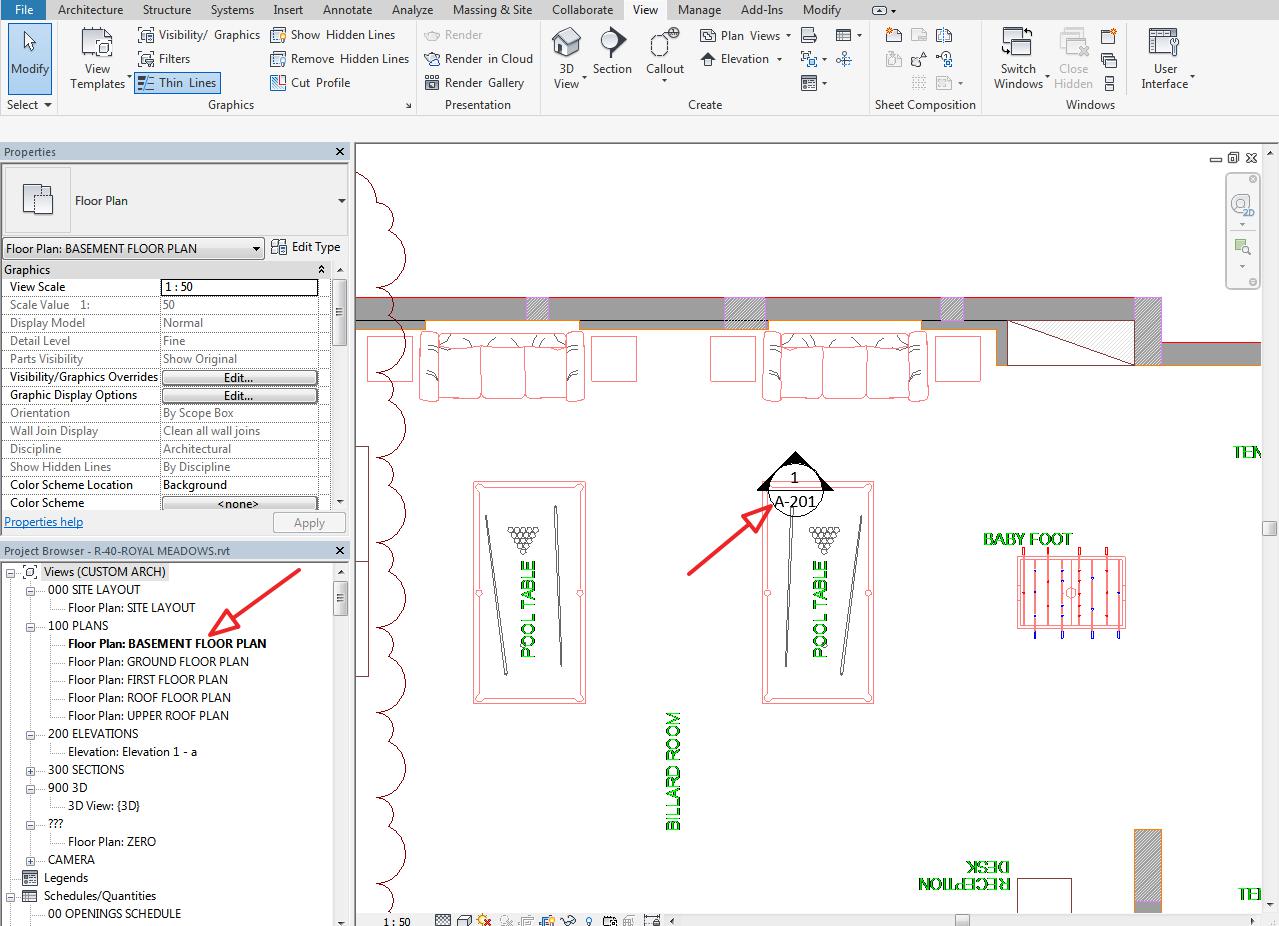
Task: Click the Apply button in Properties
Action: coord(309,522)
